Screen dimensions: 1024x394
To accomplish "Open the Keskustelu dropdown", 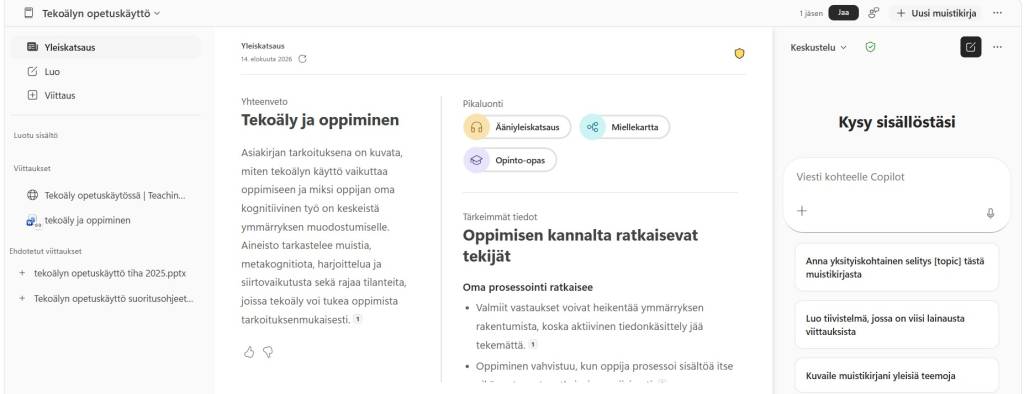I will (818, 47).
